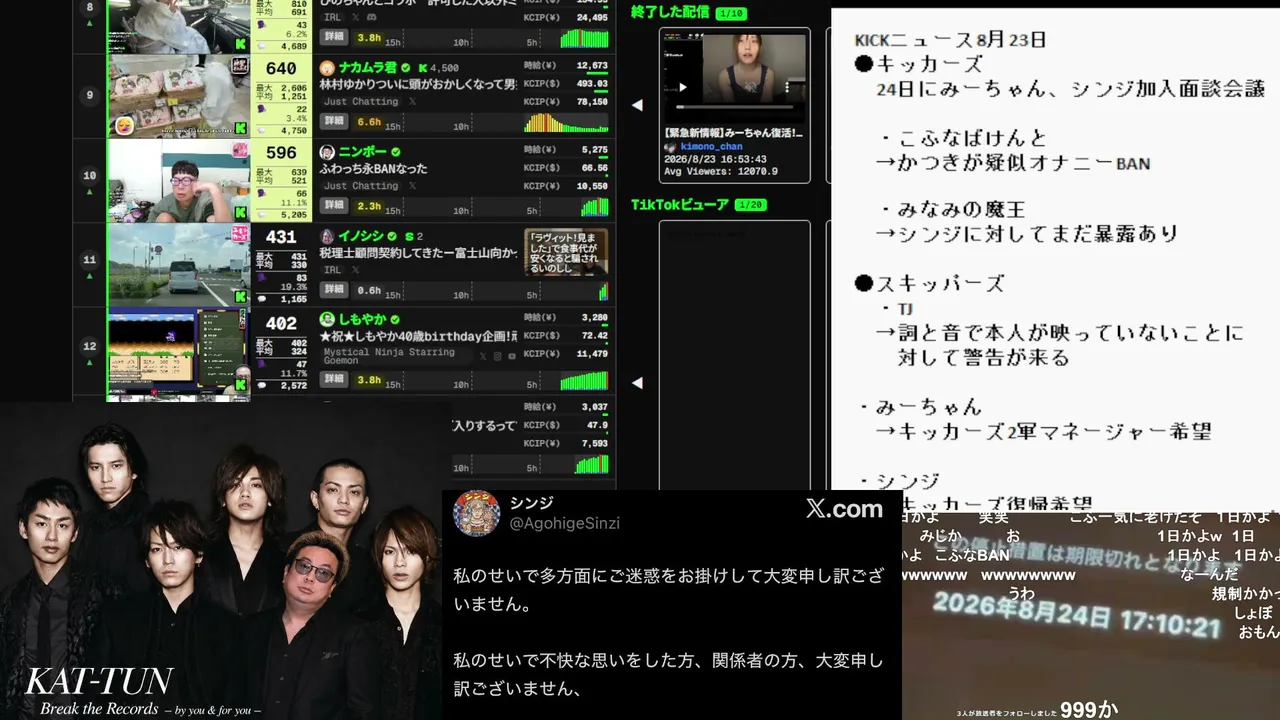Play the ended stream video preview

point(683,87)
